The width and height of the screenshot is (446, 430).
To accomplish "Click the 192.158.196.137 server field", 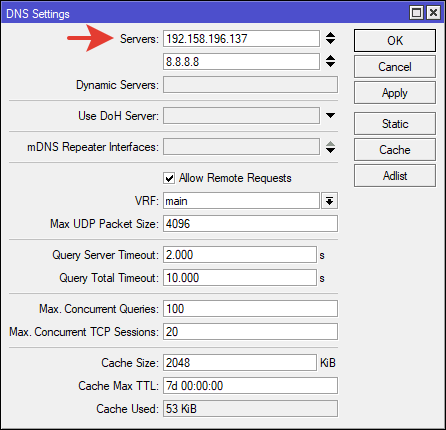I will point(241,39).
